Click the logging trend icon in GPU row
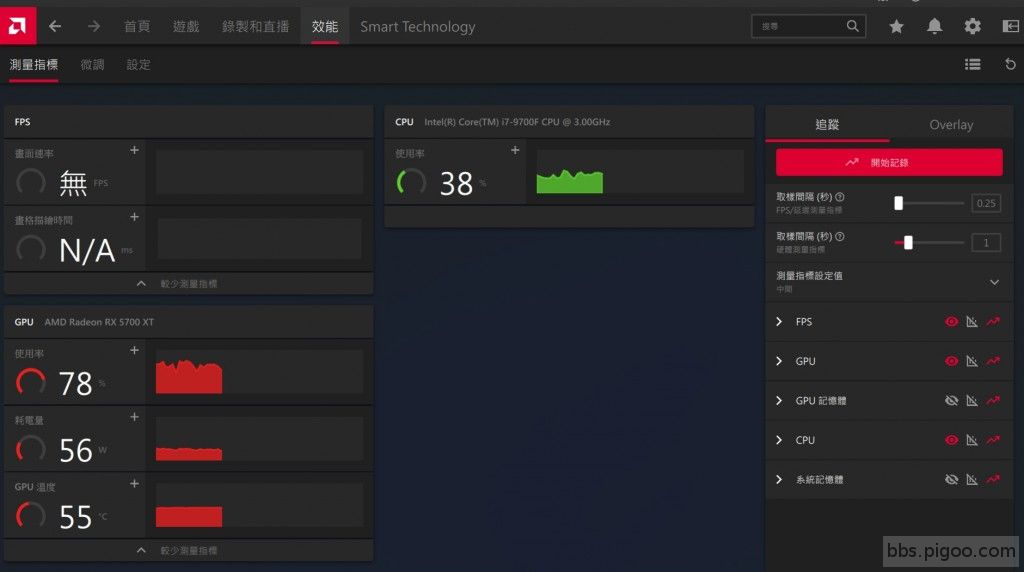The height and width of the screenshot is (572, 1024). tap(993, 361)
